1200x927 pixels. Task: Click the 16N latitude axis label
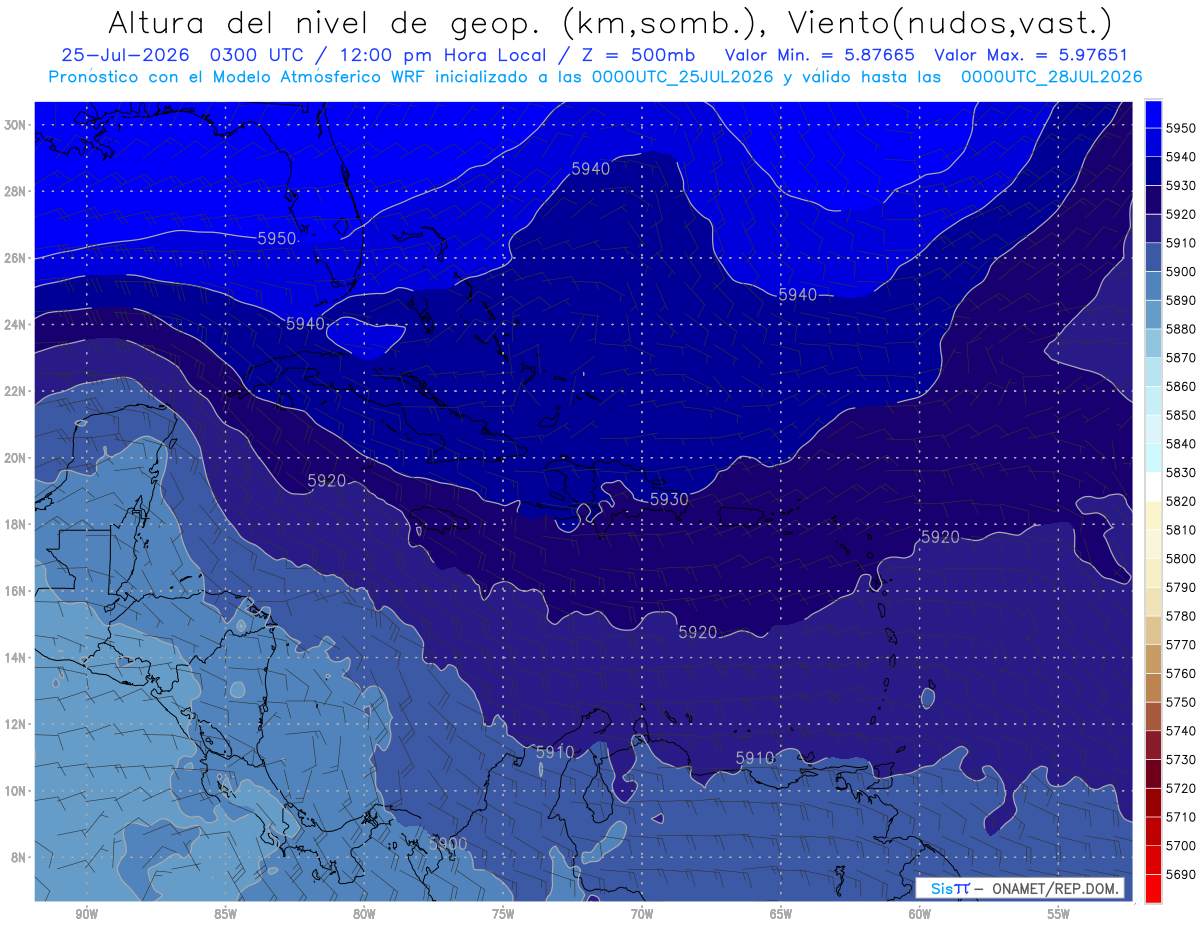pos(15,591)
